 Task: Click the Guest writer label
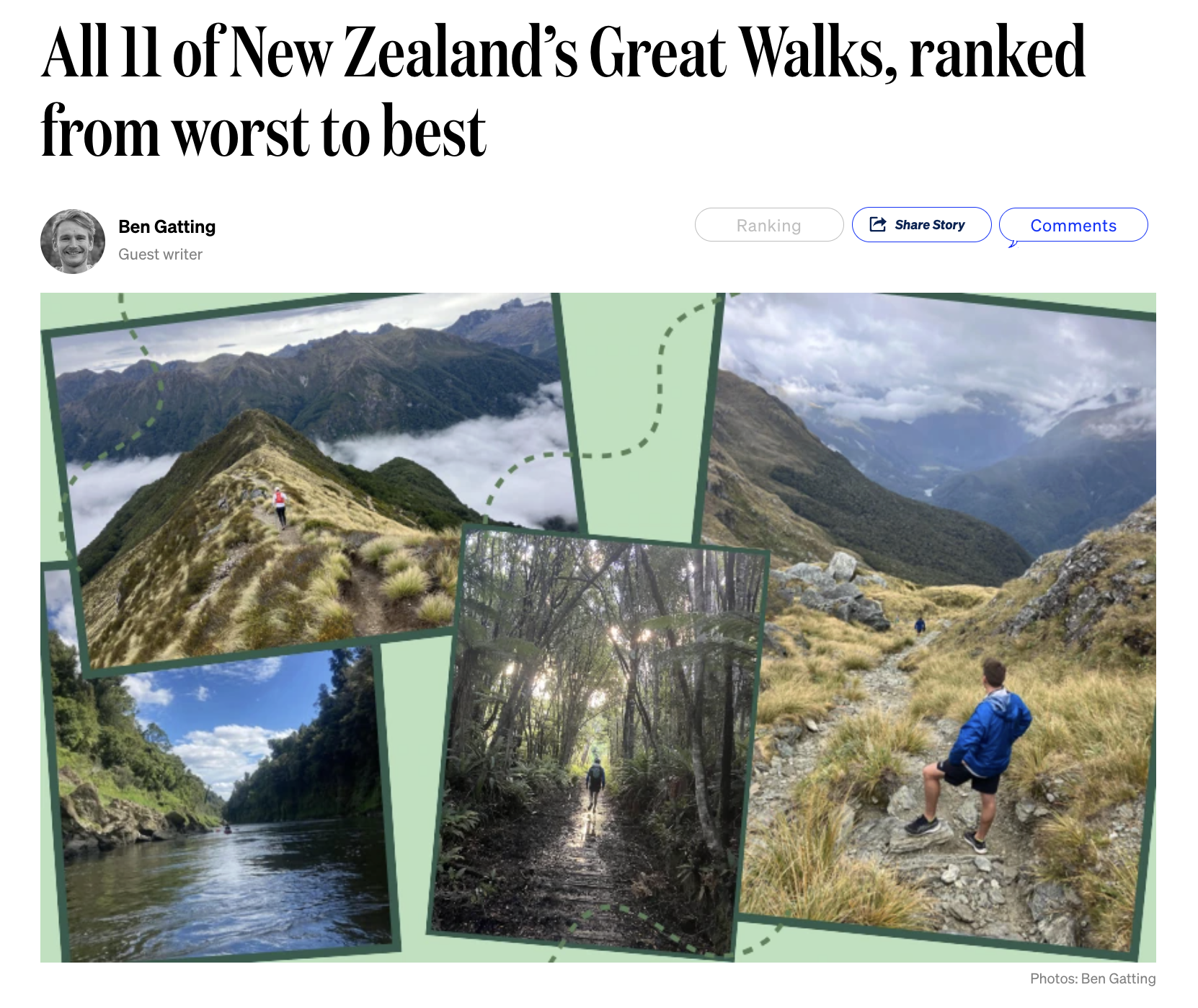pyautogui.click(x=160, y=255)
